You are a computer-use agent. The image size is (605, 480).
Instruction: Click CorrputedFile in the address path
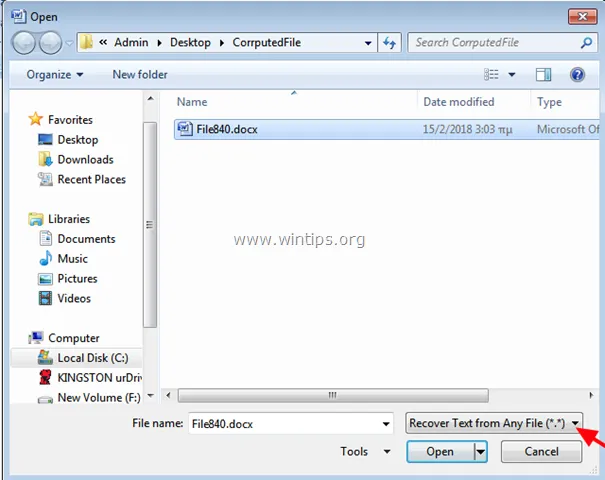pyautogui.click(x=267, y=42)
